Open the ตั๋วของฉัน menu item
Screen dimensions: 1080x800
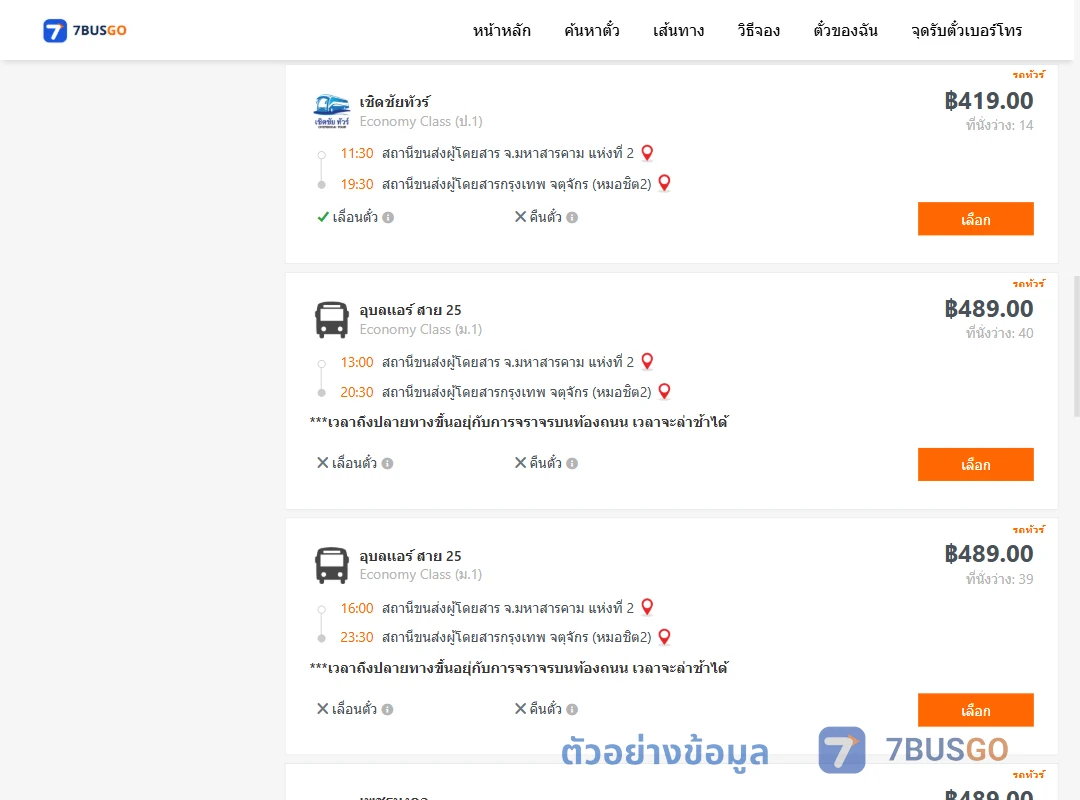tap(845, 30)
